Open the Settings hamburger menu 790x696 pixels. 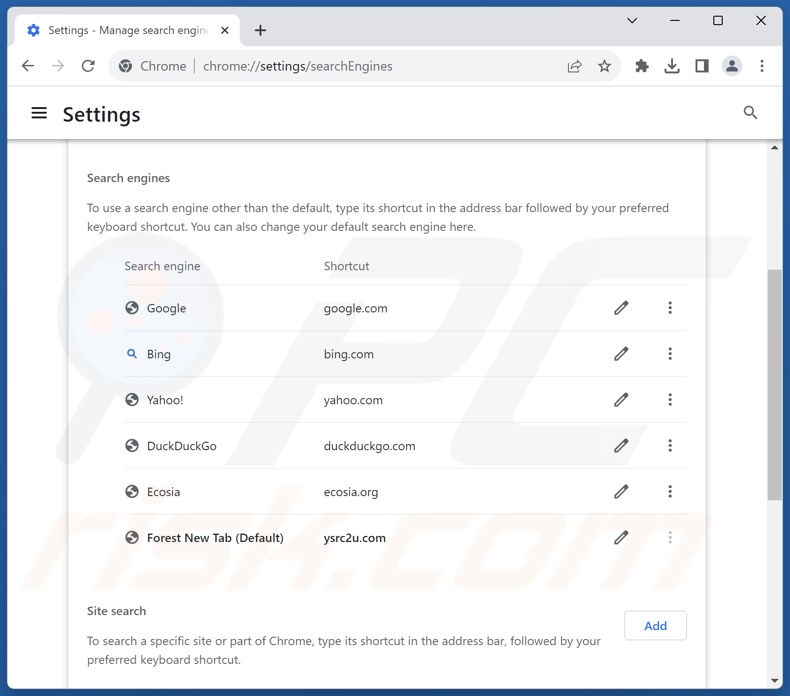point(39,114)
